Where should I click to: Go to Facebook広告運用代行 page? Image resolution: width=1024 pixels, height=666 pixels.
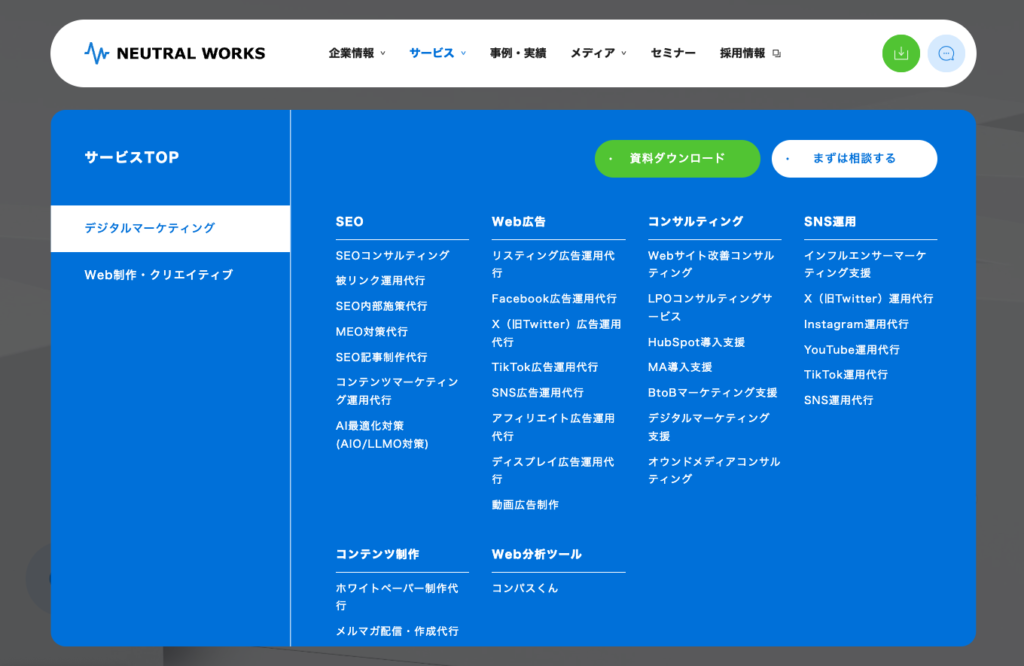point(553,299)
